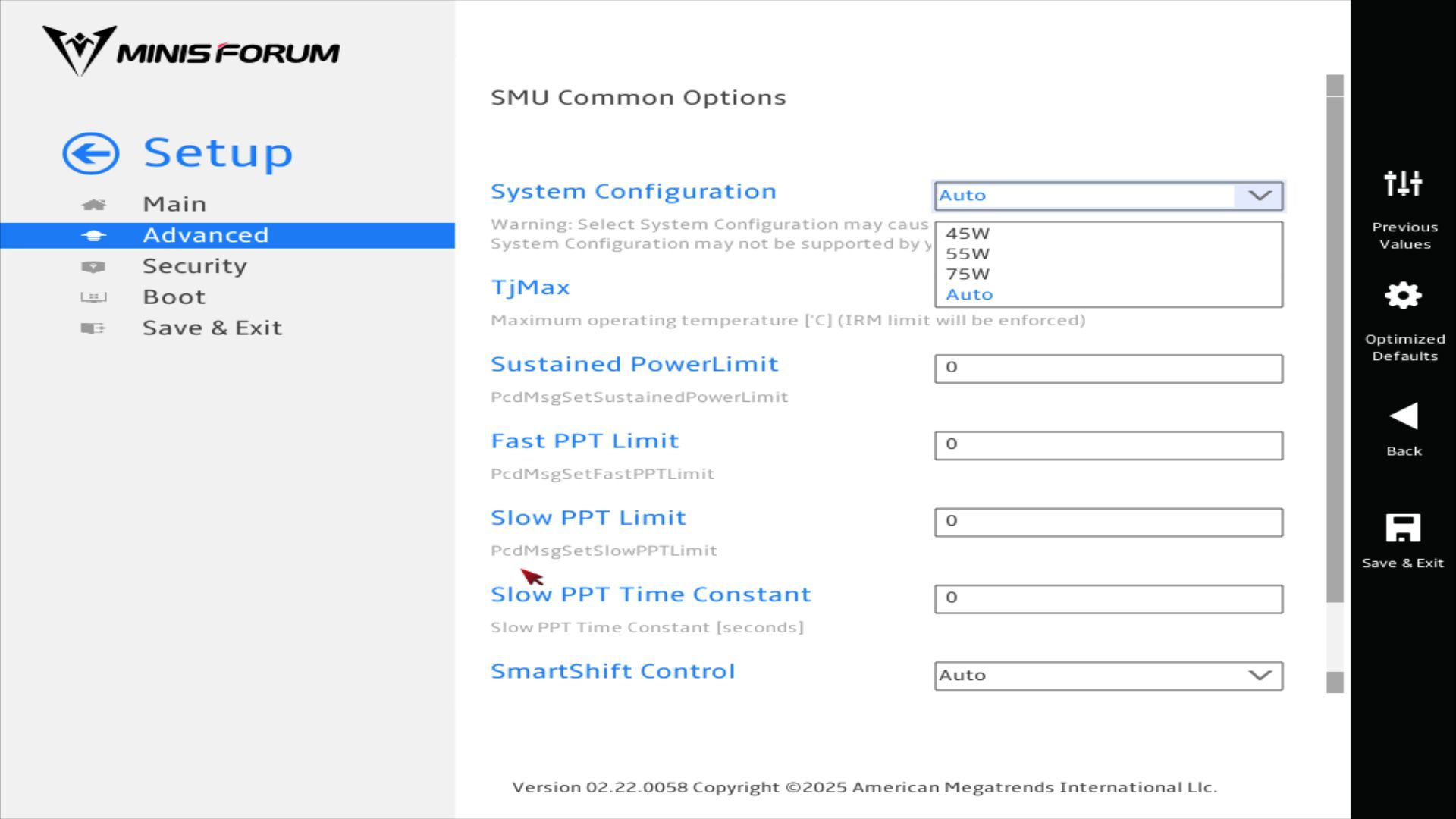The image size is (1456, 819).
Task: Click the Boot icon in sidebar
Action: click(x=93, y=297)
